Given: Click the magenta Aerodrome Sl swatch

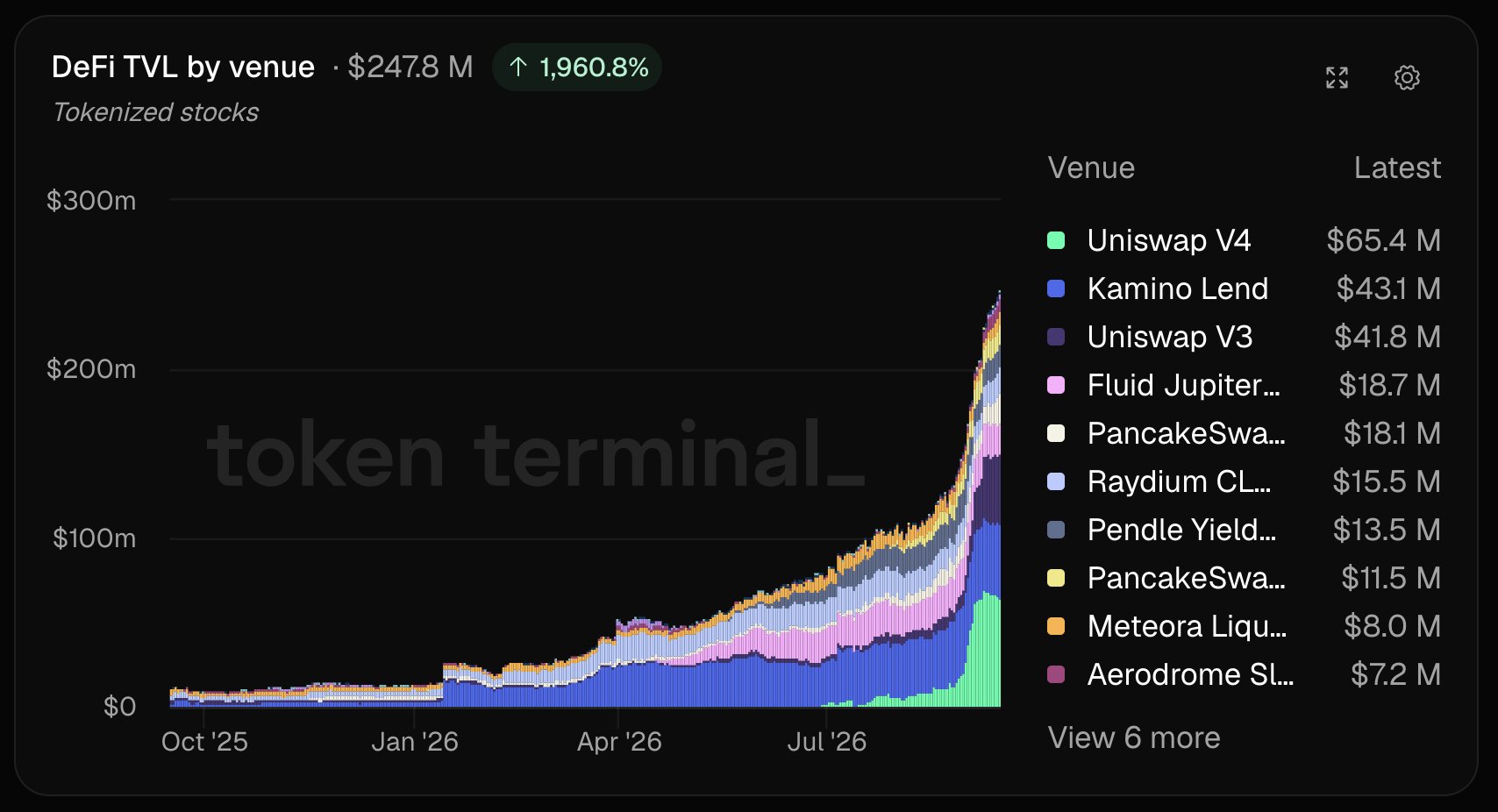Looking at the screenshot, I should coord(1056,674).
